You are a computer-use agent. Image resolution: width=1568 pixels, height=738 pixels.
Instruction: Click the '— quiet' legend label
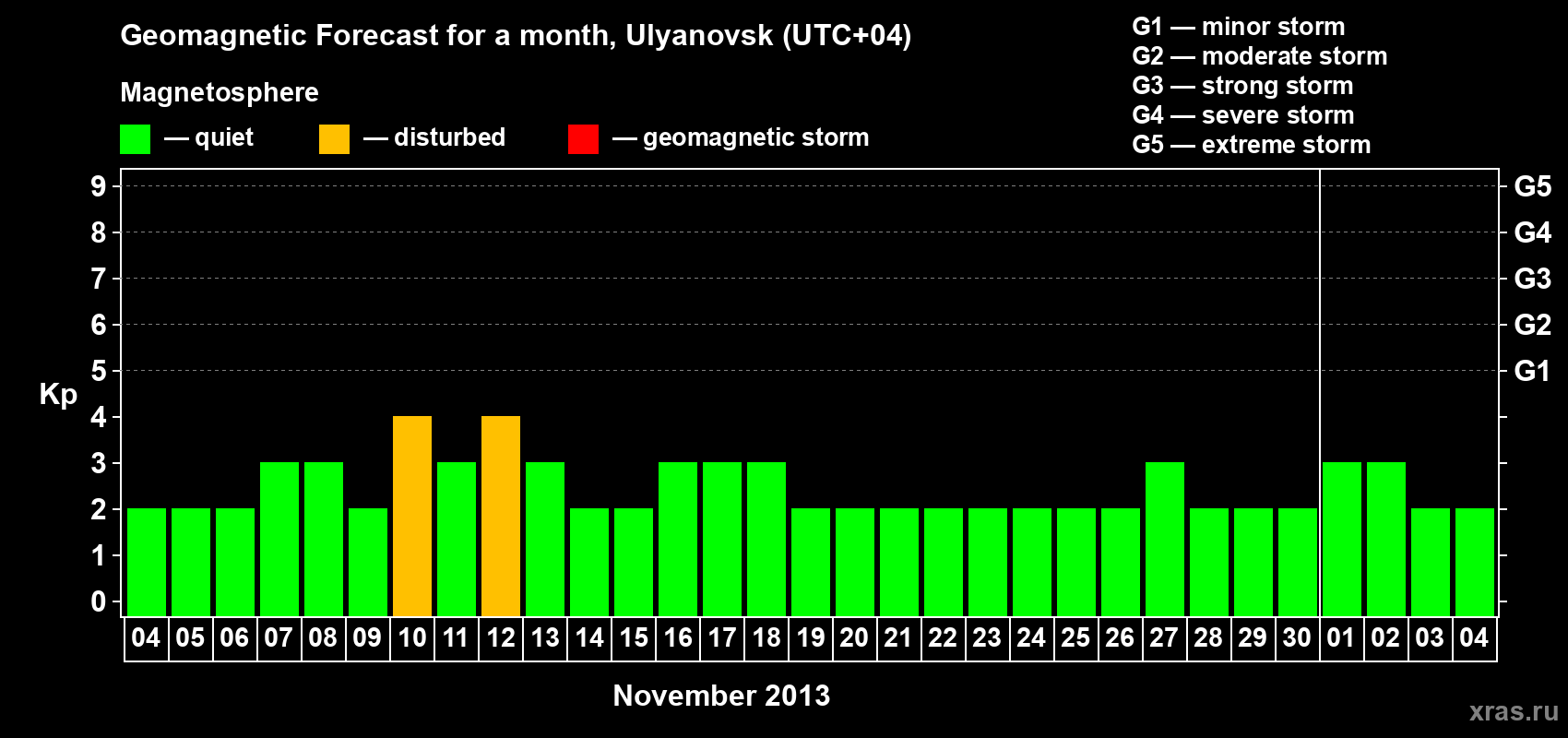click(208, 137)
